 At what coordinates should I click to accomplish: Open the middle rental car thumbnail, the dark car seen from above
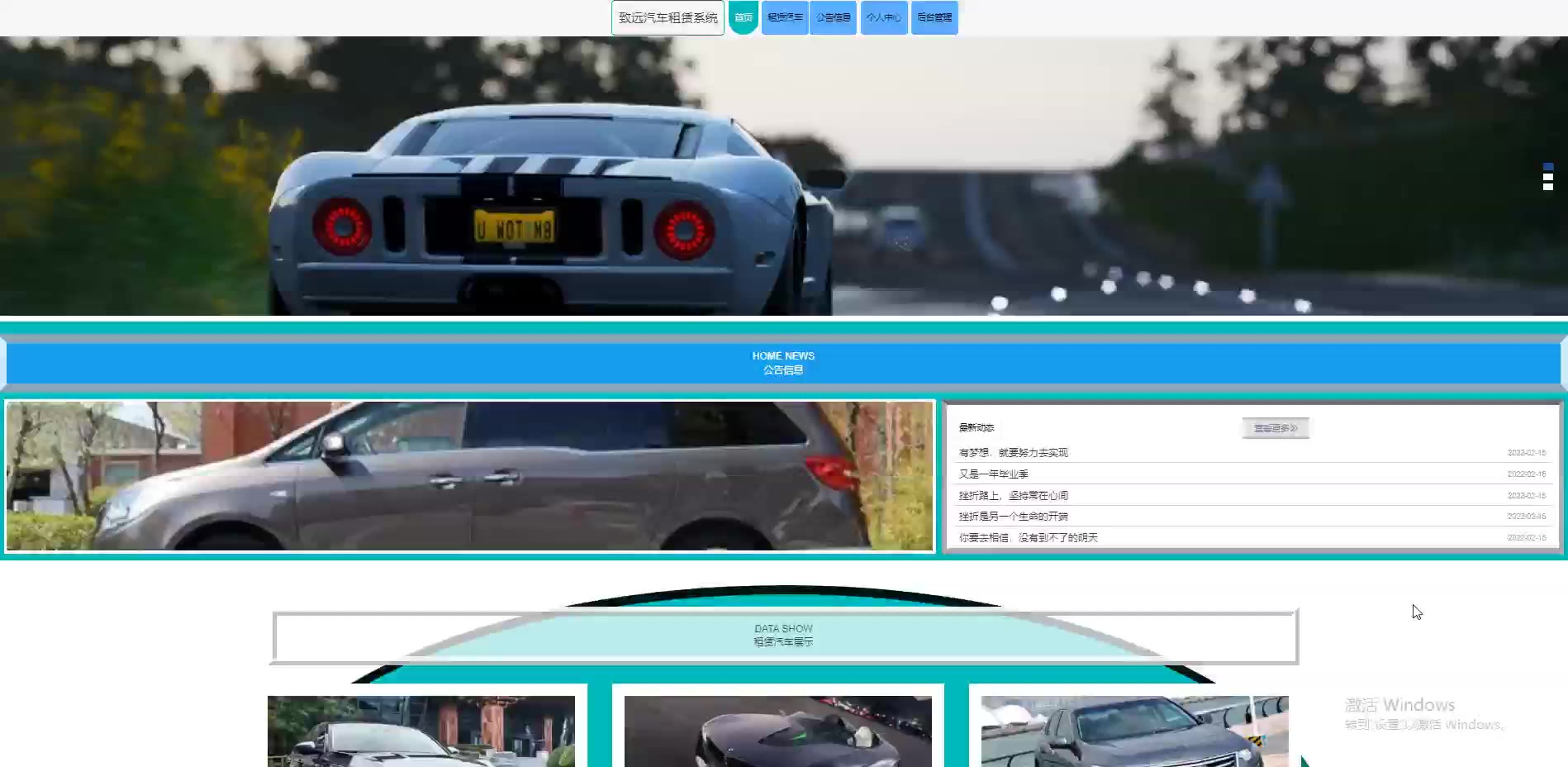pyautogui.click(x=778, y=731)
